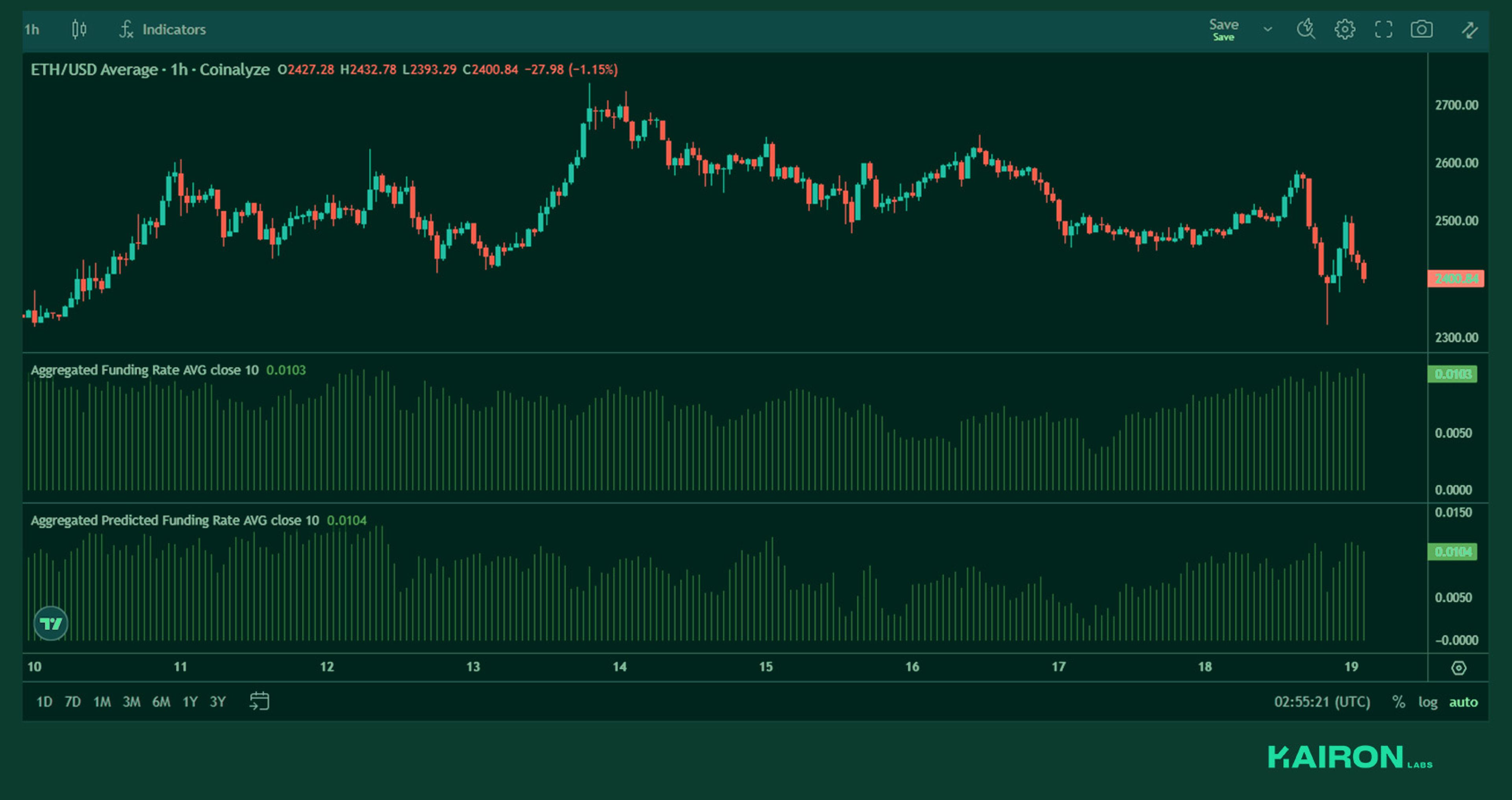The height and width of the screenshot is (800, 1512).
Task: Open the quick search icon
Action: click(x=1306, y=30)
